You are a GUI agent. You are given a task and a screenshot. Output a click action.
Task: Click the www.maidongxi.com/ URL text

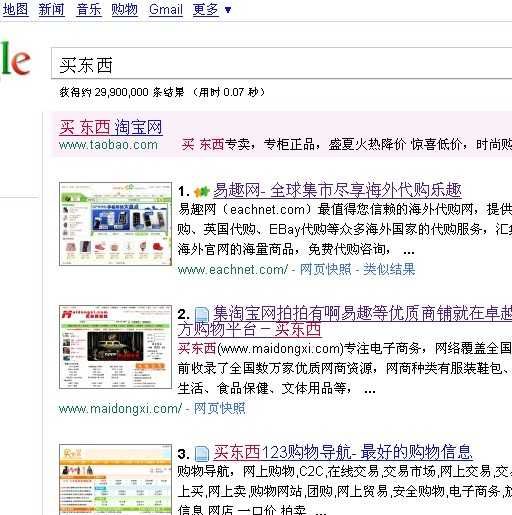[120, 408]
